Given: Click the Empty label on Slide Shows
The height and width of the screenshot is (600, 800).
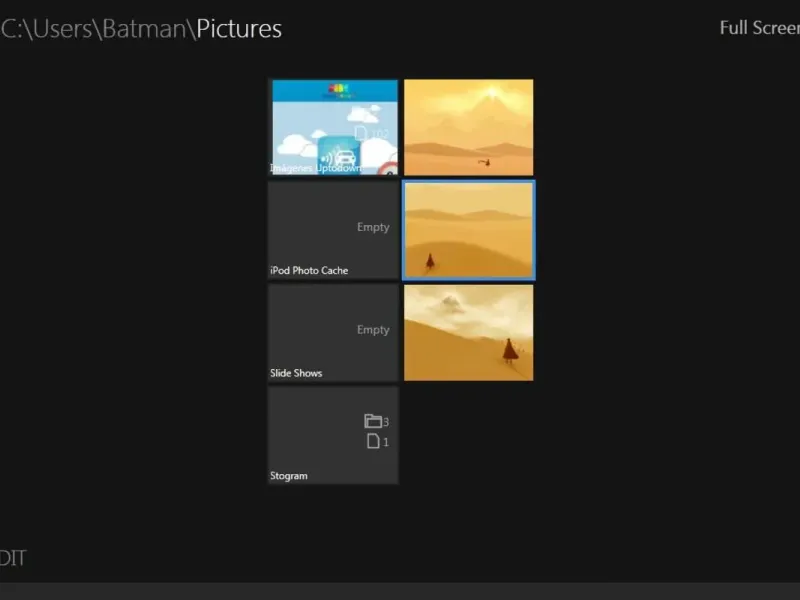Looking at the screenshot, I should pyautogui.click(x=373, y=330).
